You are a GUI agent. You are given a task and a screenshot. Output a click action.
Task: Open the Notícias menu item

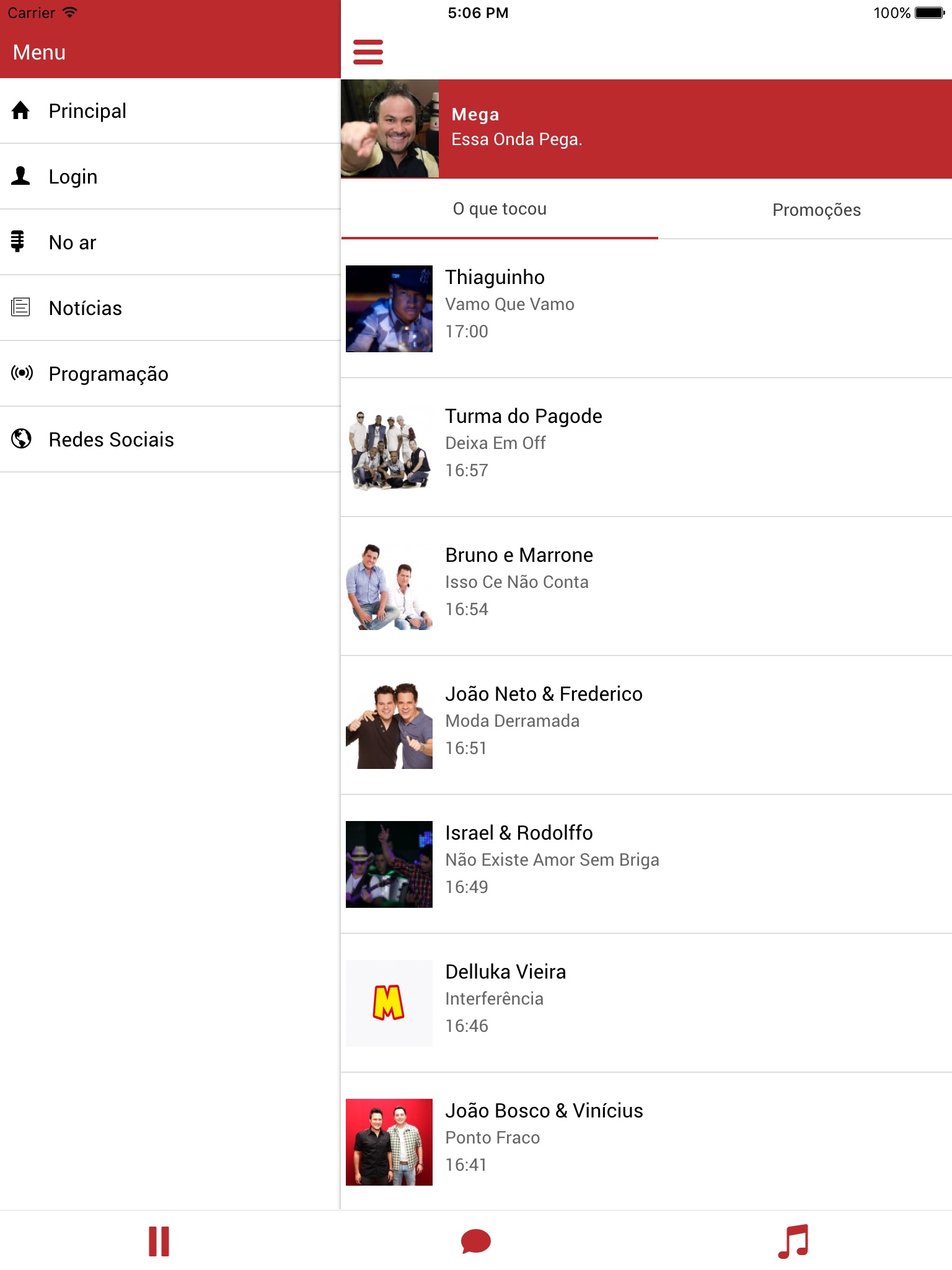click(86, 308)
